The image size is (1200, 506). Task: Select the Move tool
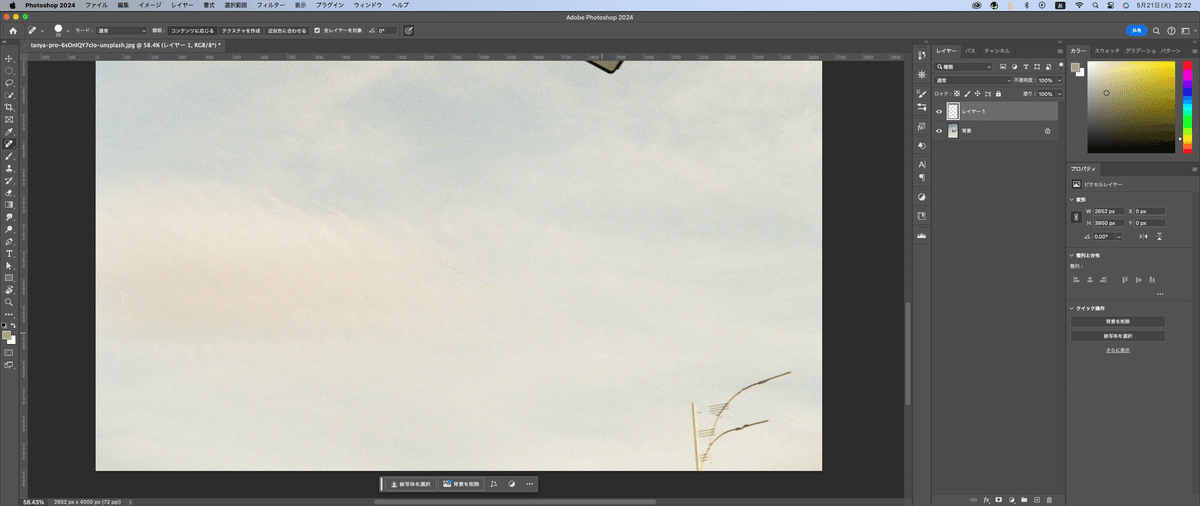pyautogui.click(x=9, y=59)
